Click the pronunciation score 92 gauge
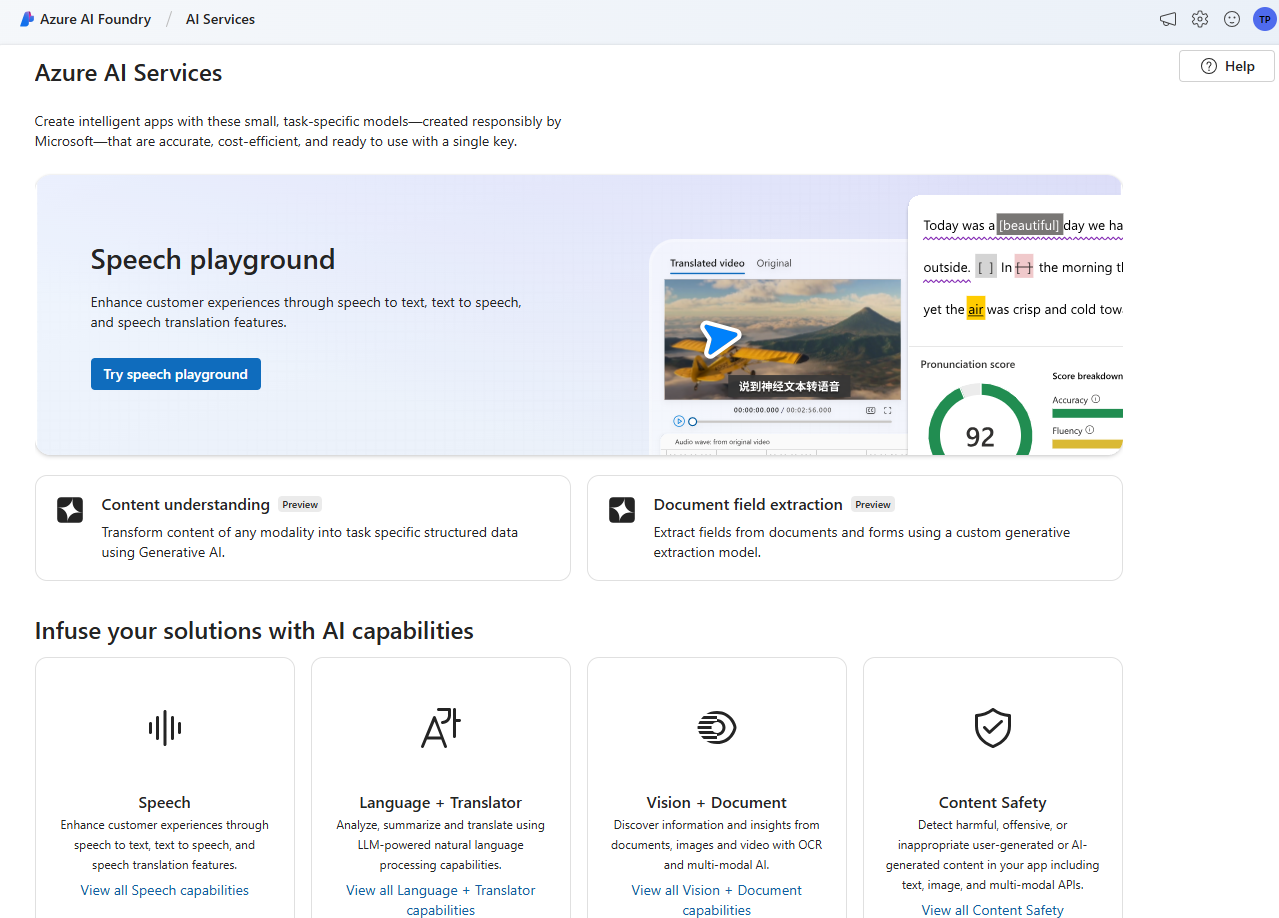This screenshot has height=918, width=1279. click(x=980, y=420)
